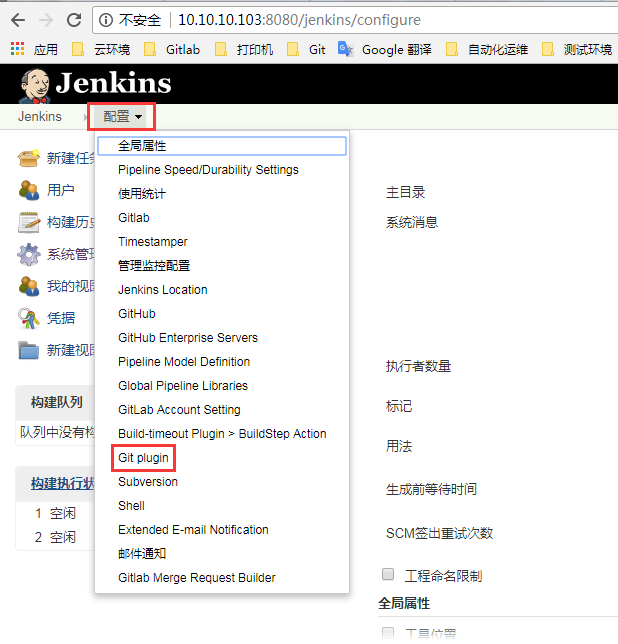
Task: Select Git plugin in the menu
Action: pos(143,458)
